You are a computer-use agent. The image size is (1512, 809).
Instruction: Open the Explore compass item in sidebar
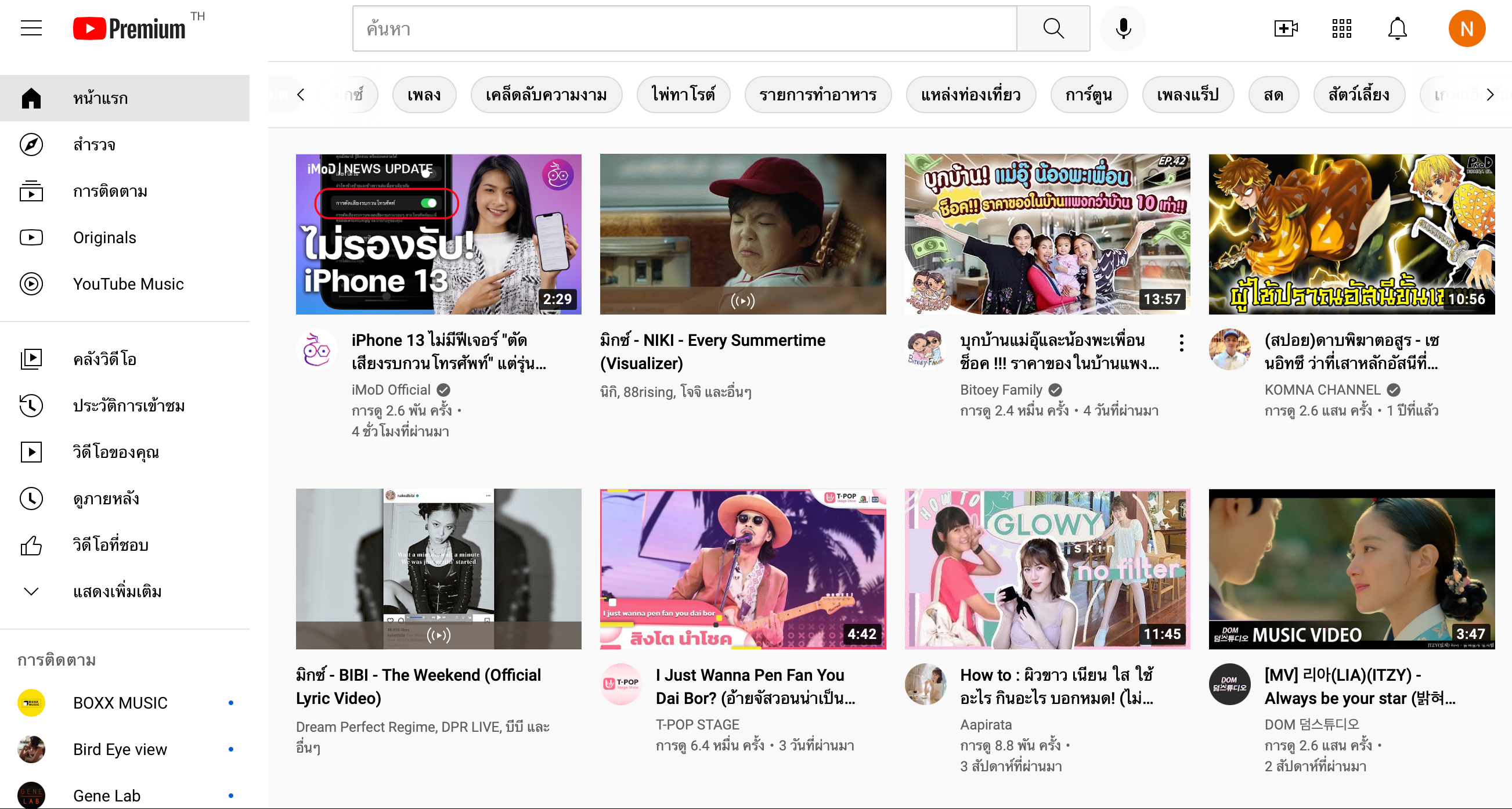click(x=94, y=145)
